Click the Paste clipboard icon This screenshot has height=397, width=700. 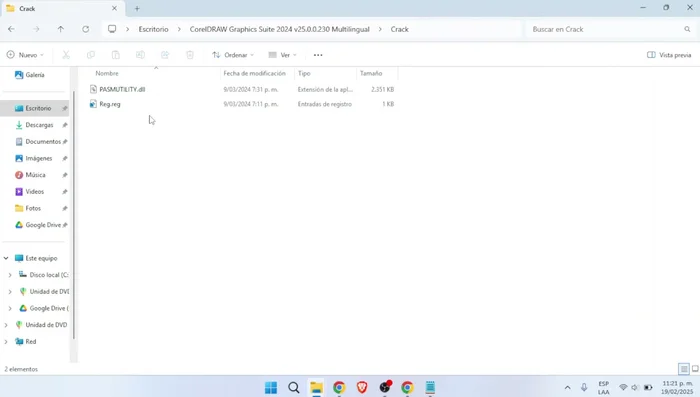click(116, 55)
